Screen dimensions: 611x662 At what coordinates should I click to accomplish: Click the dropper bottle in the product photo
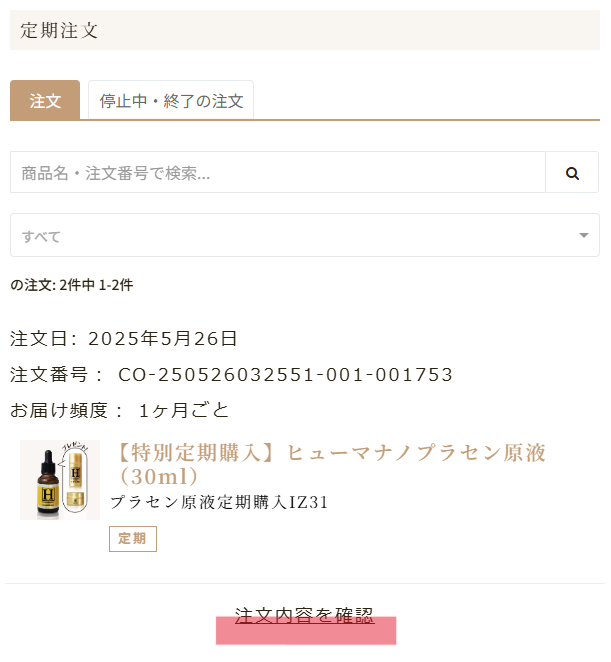point(46,485)
